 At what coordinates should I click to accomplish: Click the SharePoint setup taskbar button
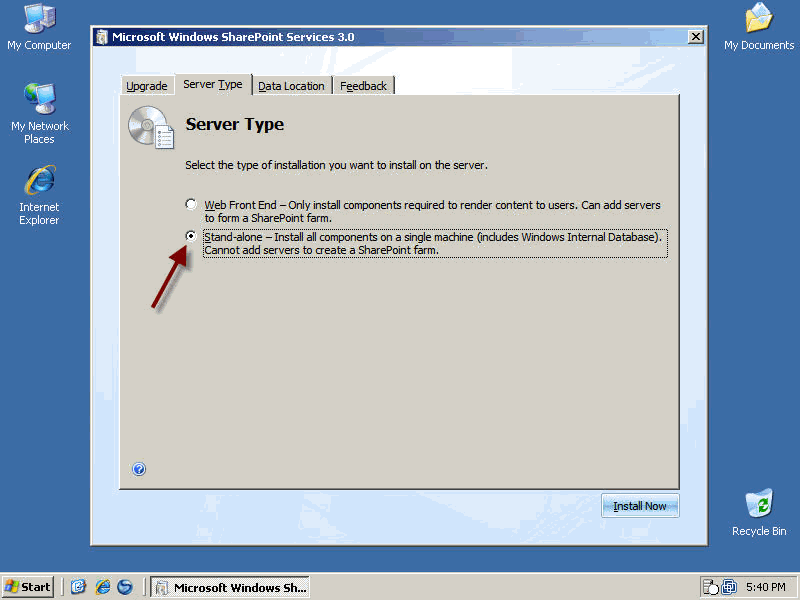pyautogui.click(x=230, y=588)
